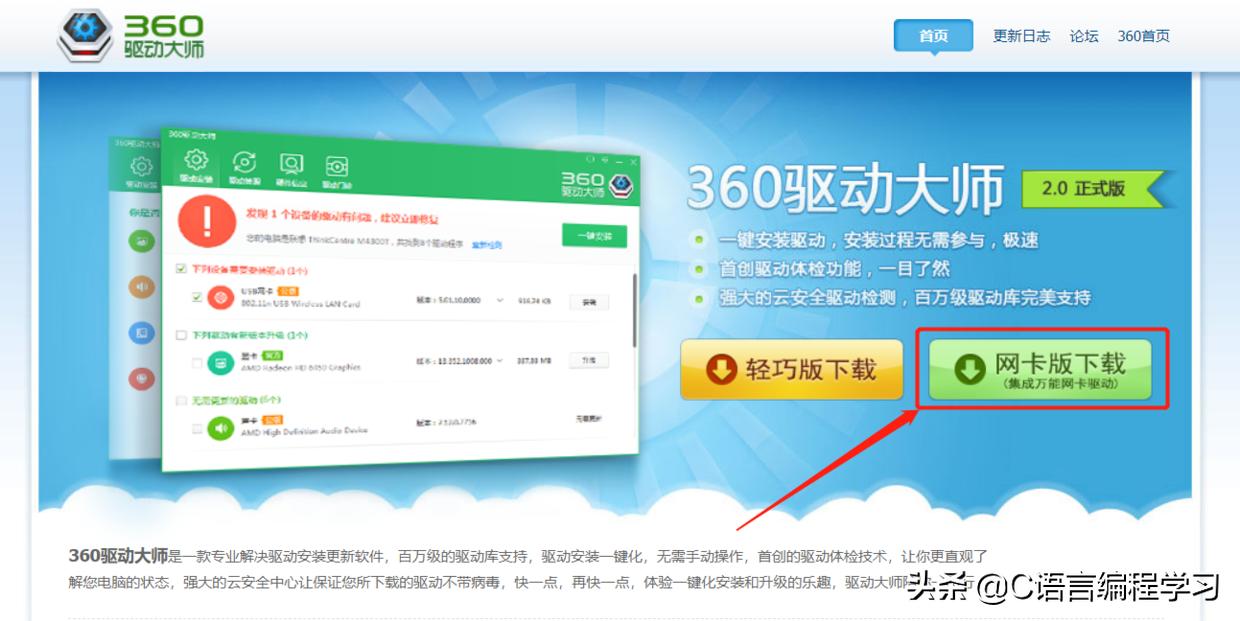Viewport: 1240px width, 621px height.
Task: Click the 轻巧版下载 download button
Action: tap(791, 369)
